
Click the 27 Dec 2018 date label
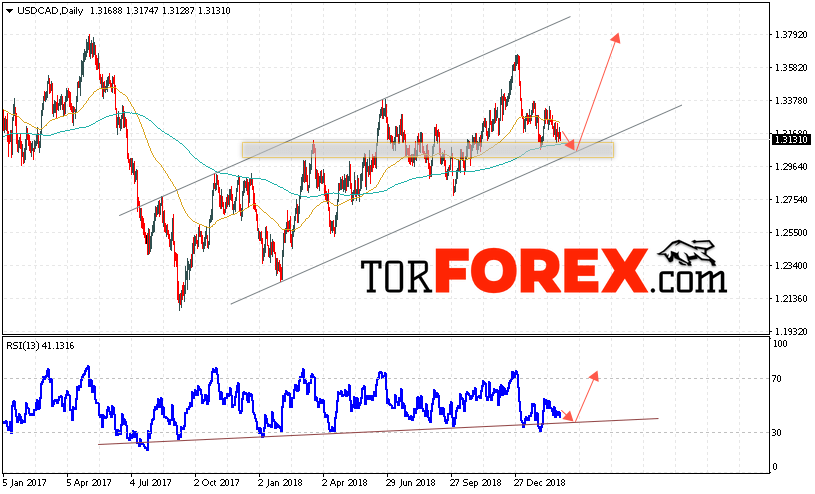pos(540,483)
